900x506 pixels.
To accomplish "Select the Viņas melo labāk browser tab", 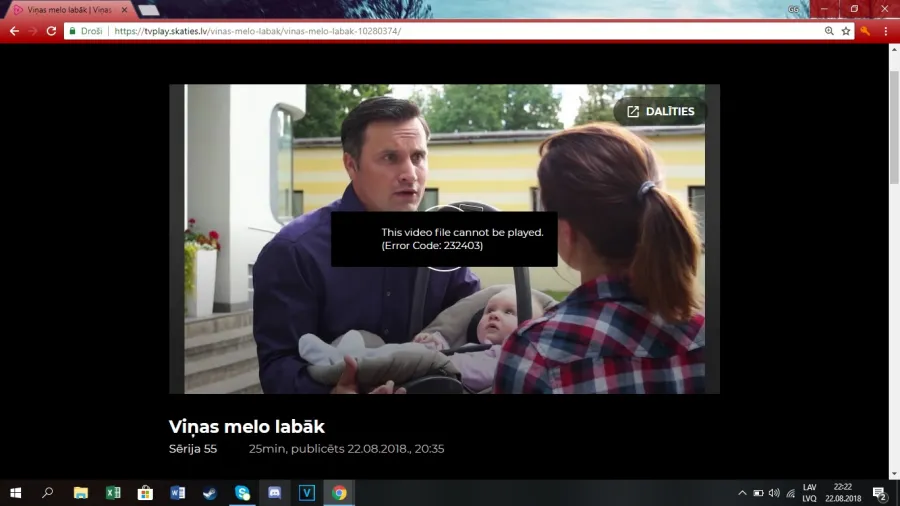I will pos(69,10).
